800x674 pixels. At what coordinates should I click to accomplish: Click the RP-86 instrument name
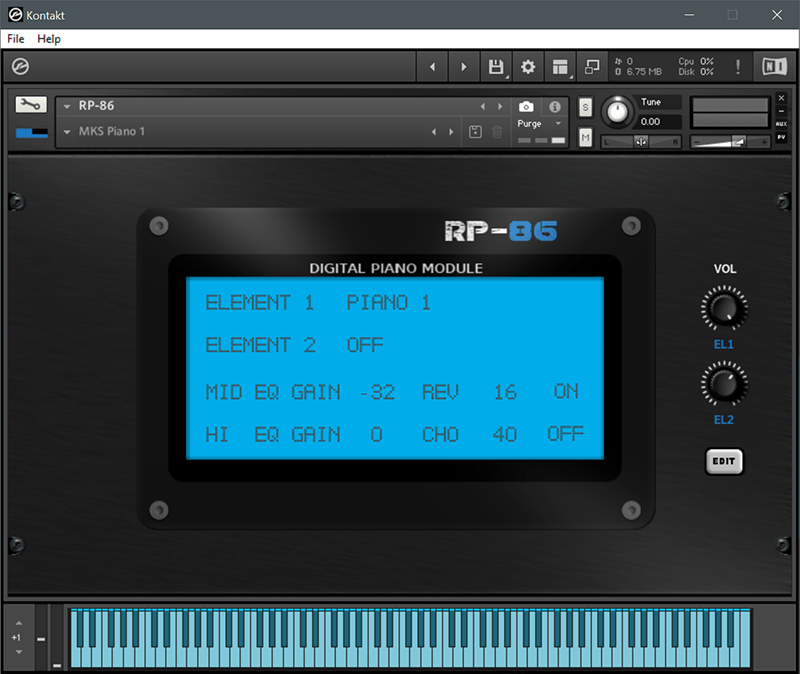pyautogui.click(x=96, y=106)
